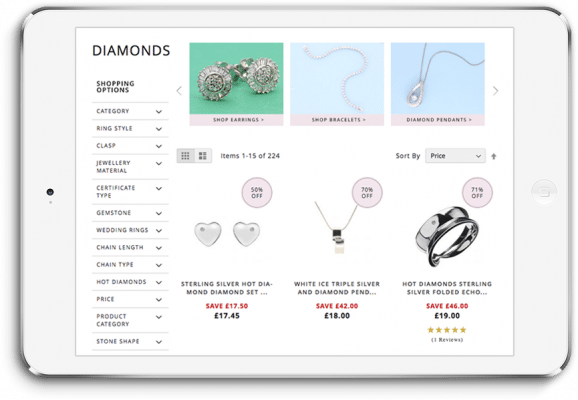Show next carousel banner
The height and width of the screenshot is (400, 578).
[495, 91]
